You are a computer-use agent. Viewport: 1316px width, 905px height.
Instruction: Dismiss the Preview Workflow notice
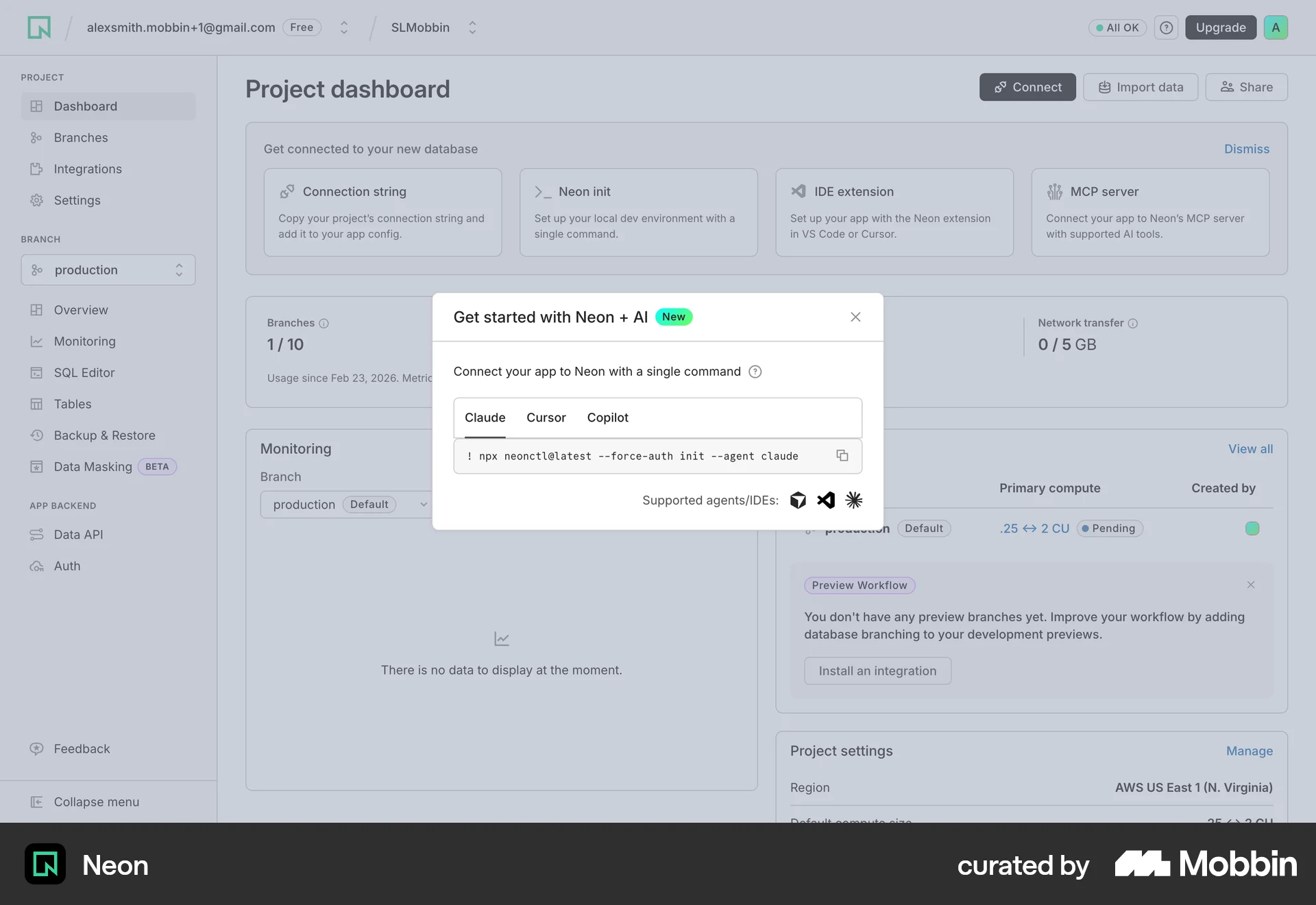coord(1251,585)
